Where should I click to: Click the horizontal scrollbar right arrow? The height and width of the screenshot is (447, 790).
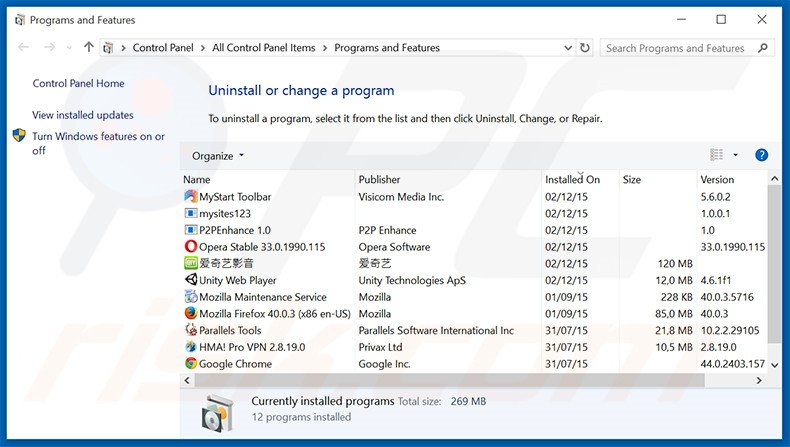tap(759, 380)
